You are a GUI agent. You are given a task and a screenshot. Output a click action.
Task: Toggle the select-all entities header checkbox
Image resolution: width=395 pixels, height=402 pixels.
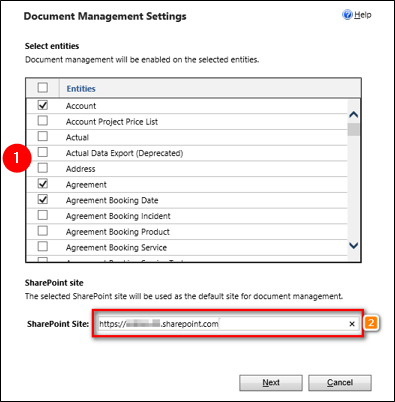pos(43,88)
